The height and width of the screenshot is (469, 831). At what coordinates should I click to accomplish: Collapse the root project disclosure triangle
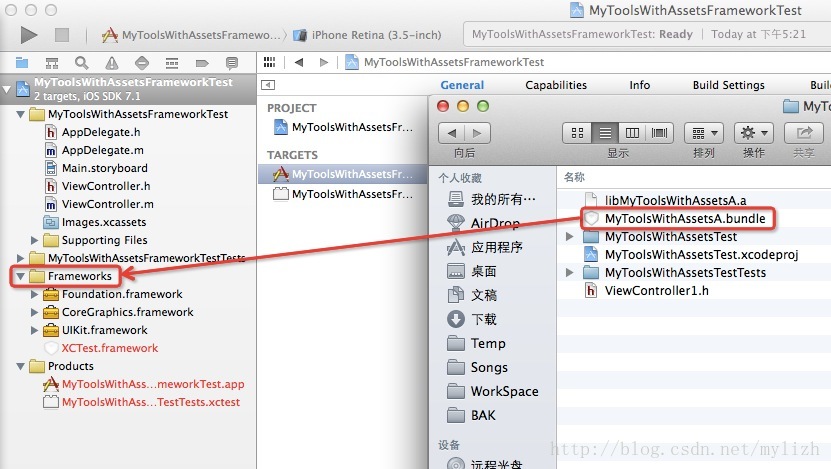tap(7, 89)
